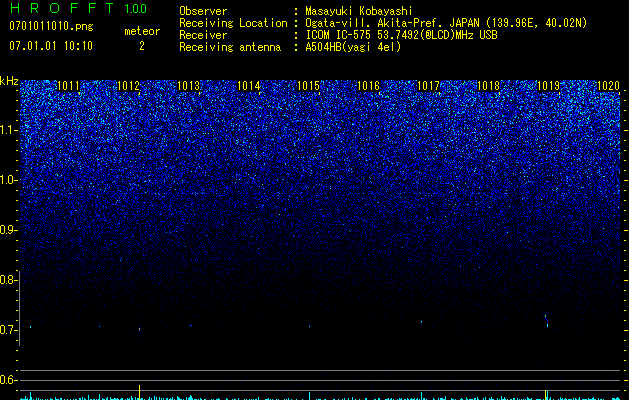Click the Receiving antenna label
This screenshot has height=400, width=629.
pyautogui.click(x=230, y=47)
